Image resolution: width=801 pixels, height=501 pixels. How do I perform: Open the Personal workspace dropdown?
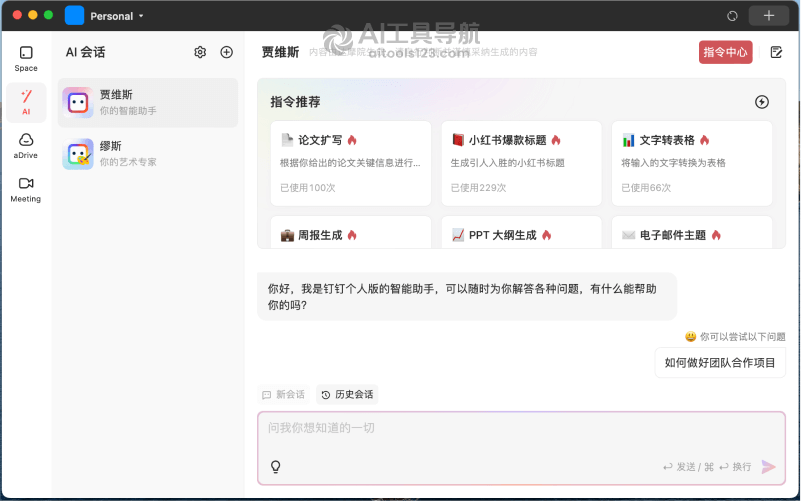117,16
